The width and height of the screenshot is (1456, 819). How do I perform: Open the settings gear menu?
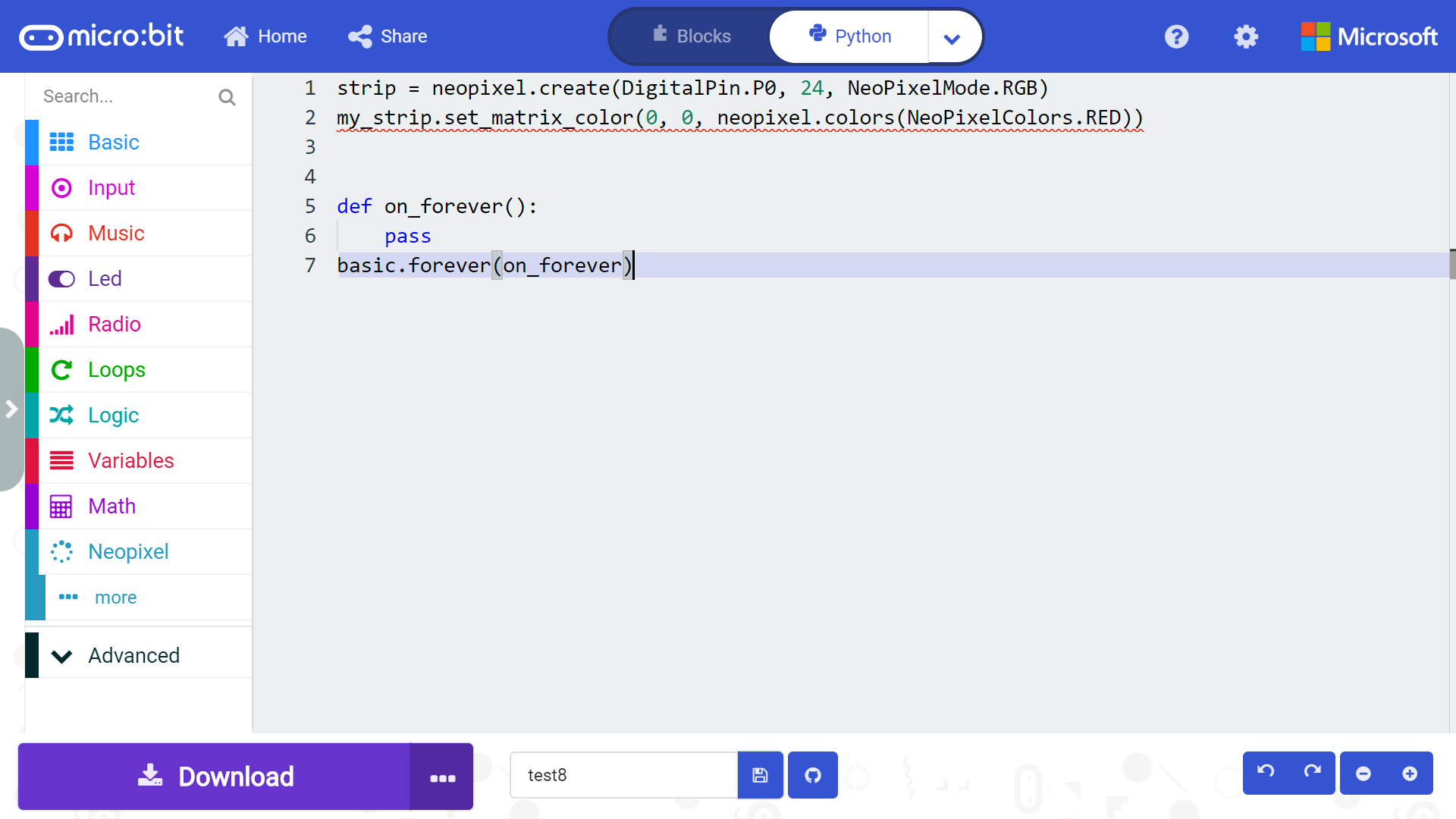point(1244,36)
